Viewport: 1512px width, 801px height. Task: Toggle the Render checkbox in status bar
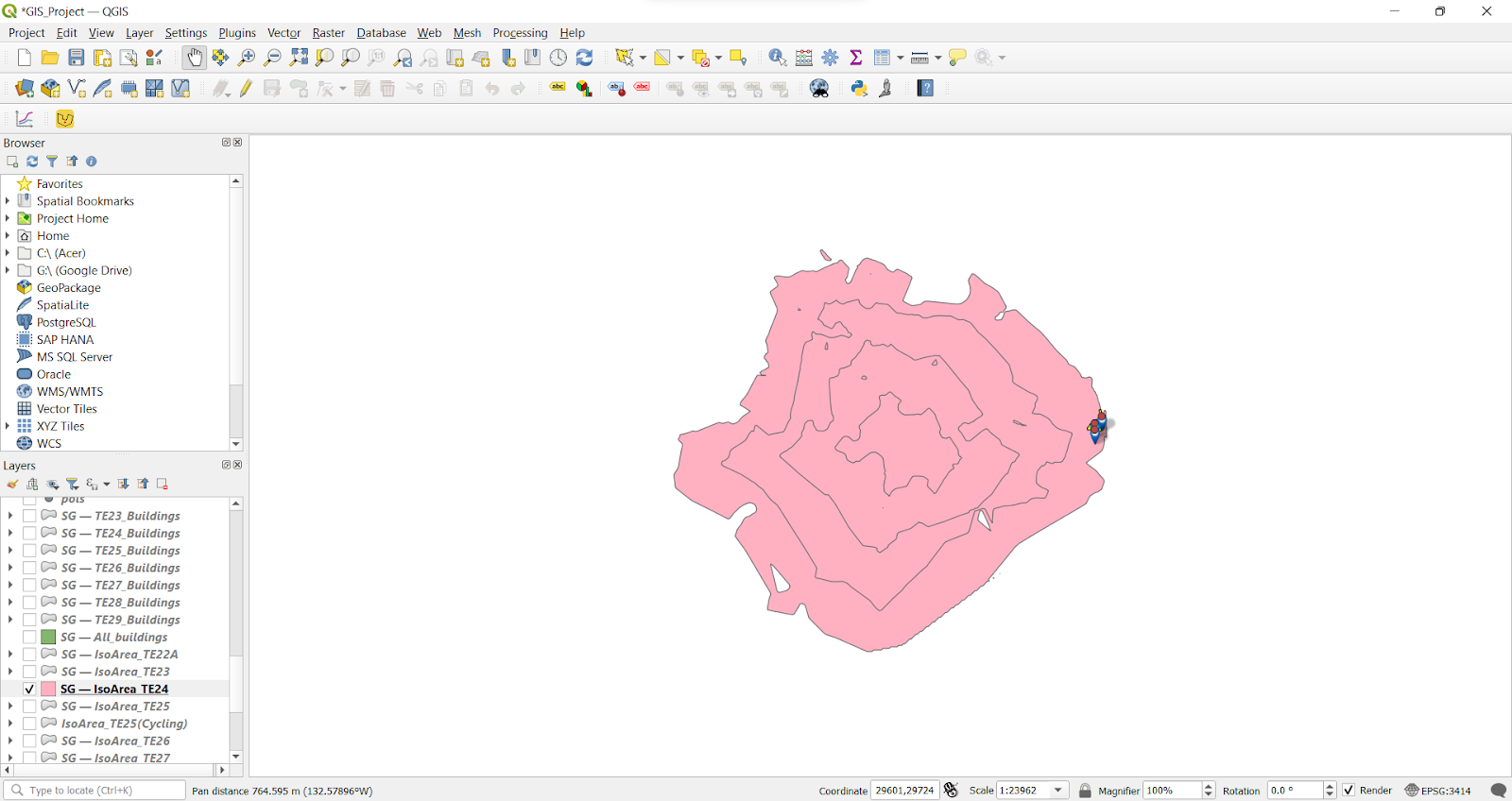(1349, 791)
